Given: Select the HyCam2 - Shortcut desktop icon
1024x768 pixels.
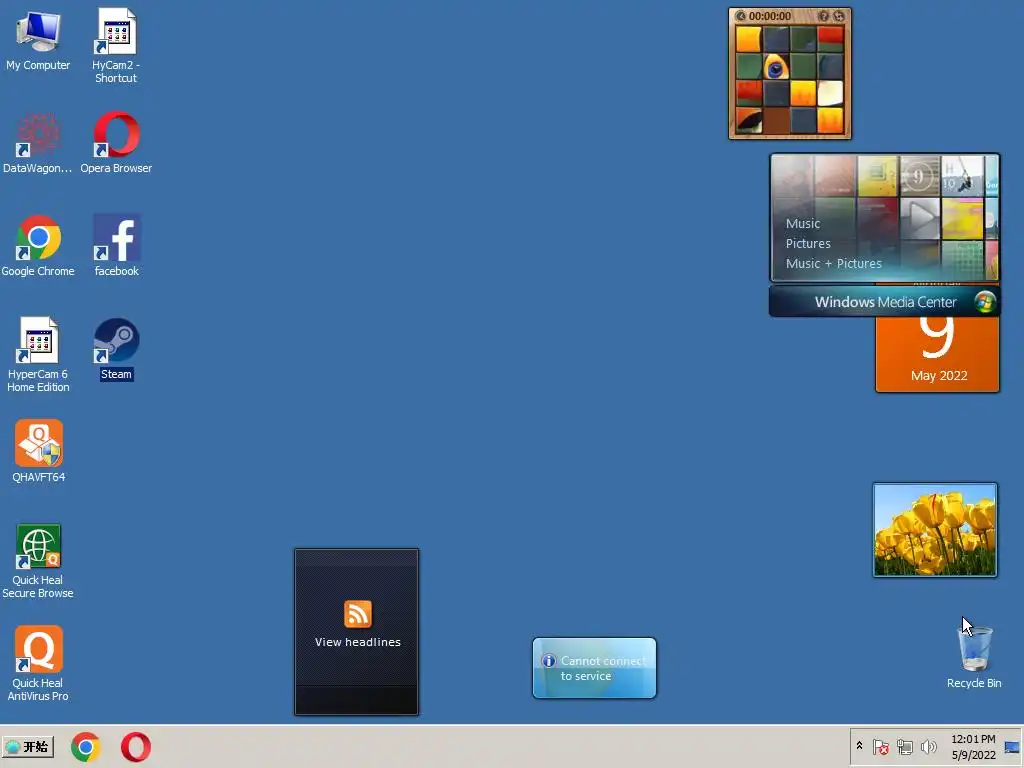Looking at the screenshot, I should tap(116, 46).
